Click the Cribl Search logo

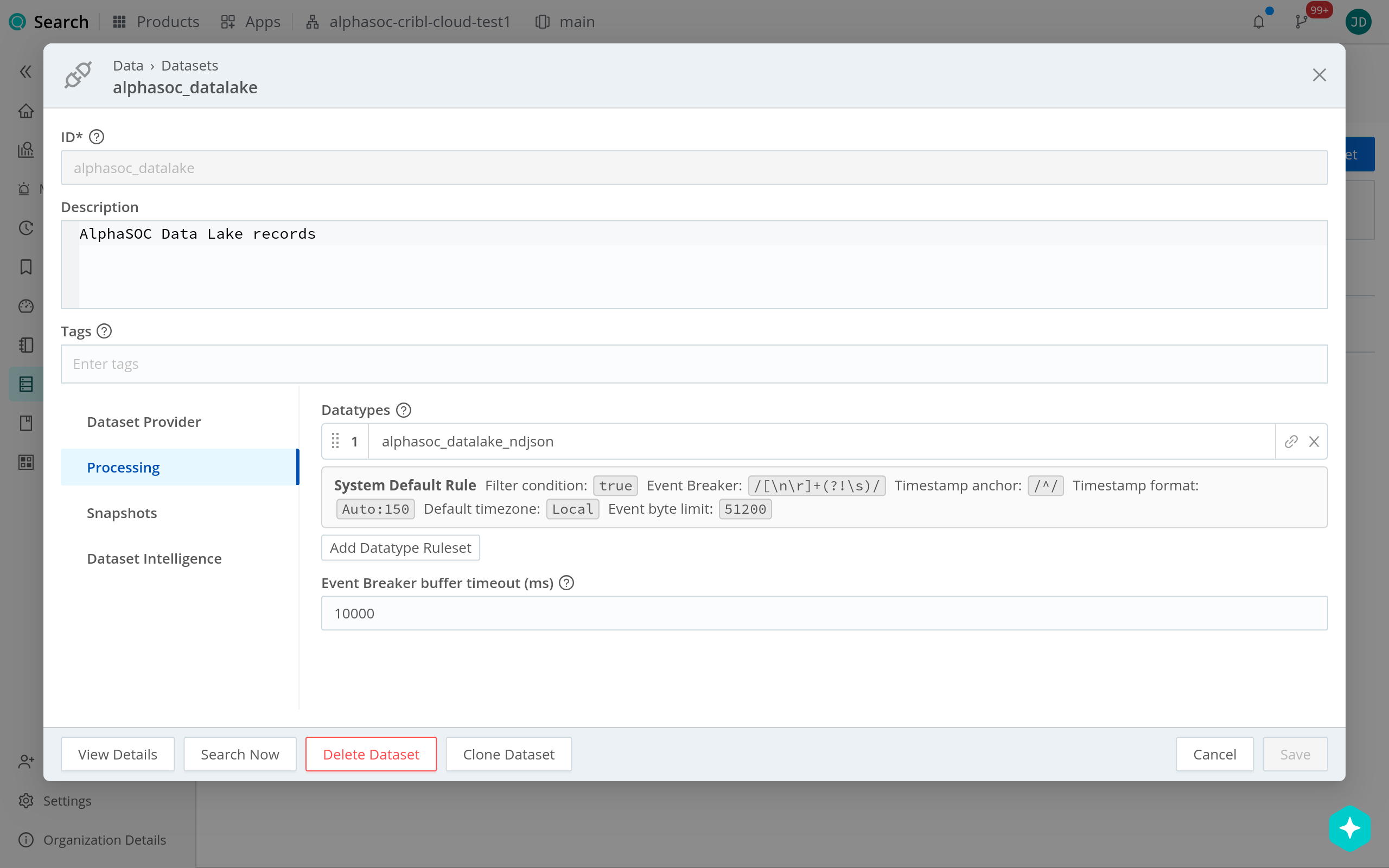click(x=18, y=22)
